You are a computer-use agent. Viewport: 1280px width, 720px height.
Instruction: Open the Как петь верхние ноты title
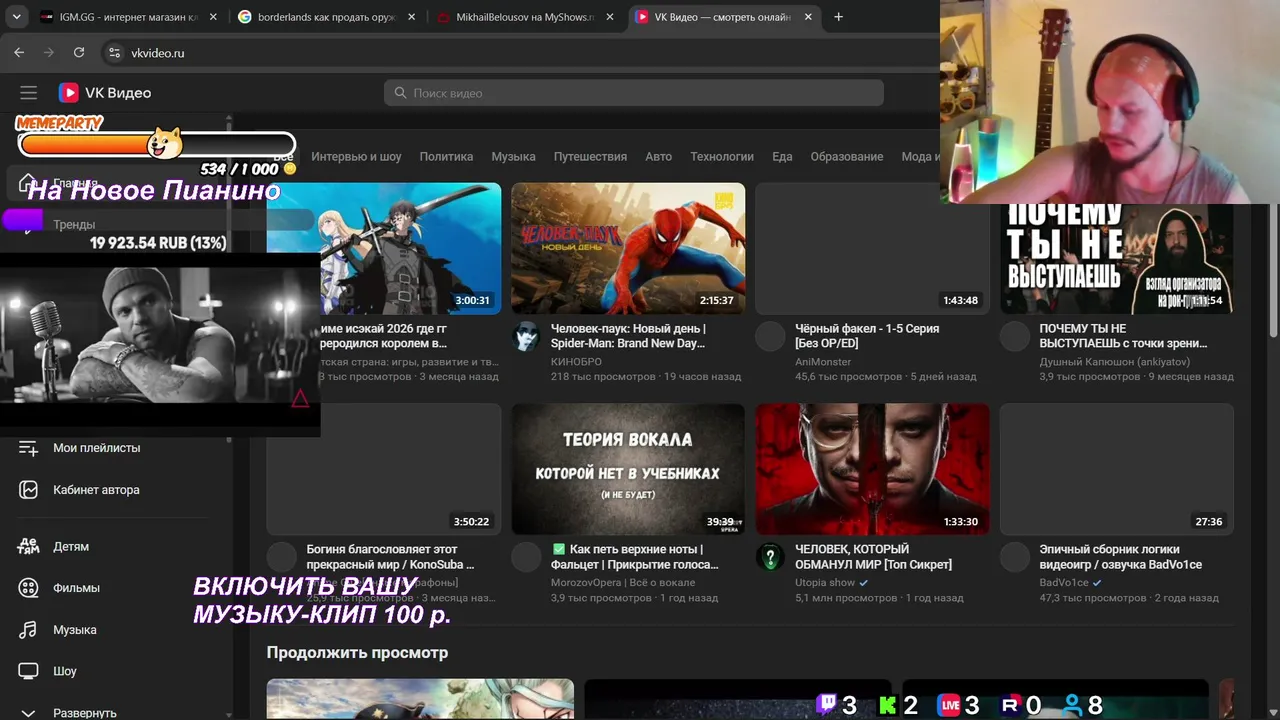[x=635, y=557]
